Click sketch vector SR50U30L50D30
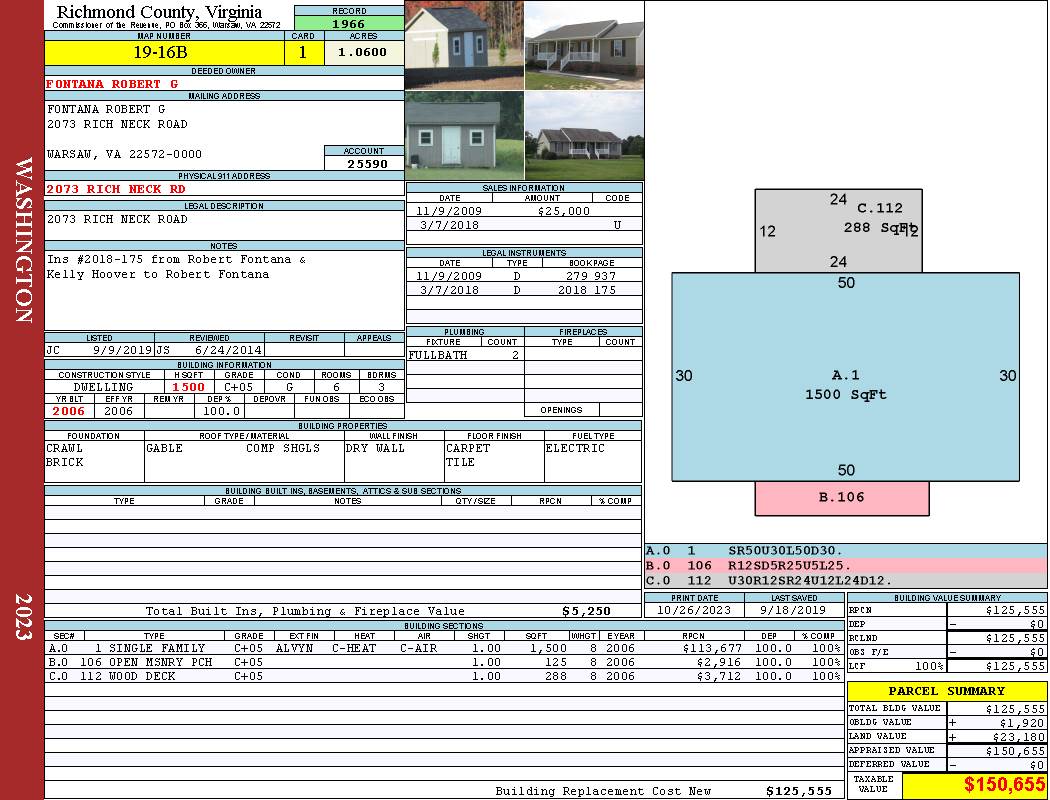Screen dimensions: 1050x800 pyautogui.click(x=785, y=551)
